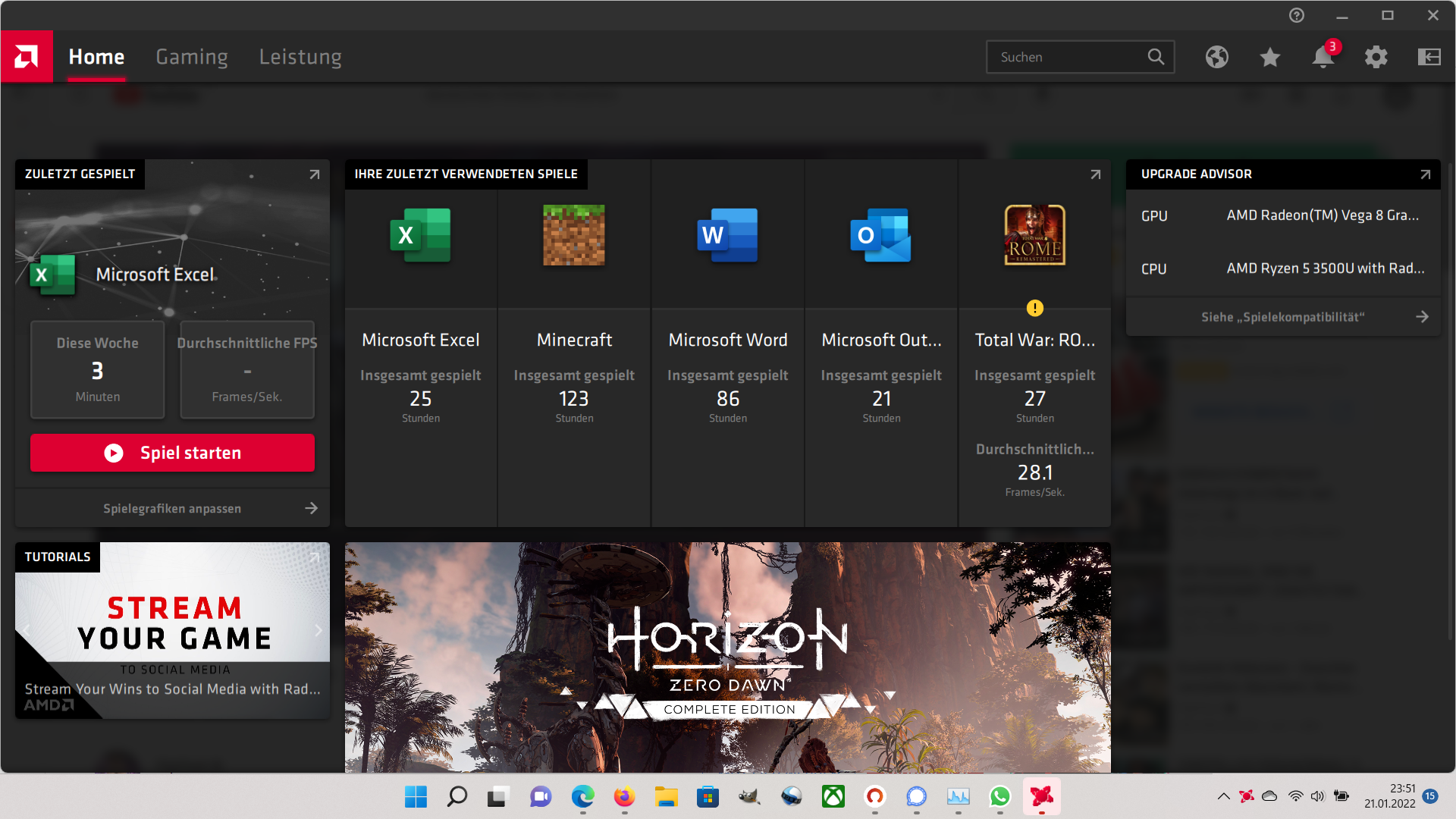Expand the Zuletzt Verwendeten Spiele panel arrow
Screen dimensions: 1456x819
[x=1096, y=174]
